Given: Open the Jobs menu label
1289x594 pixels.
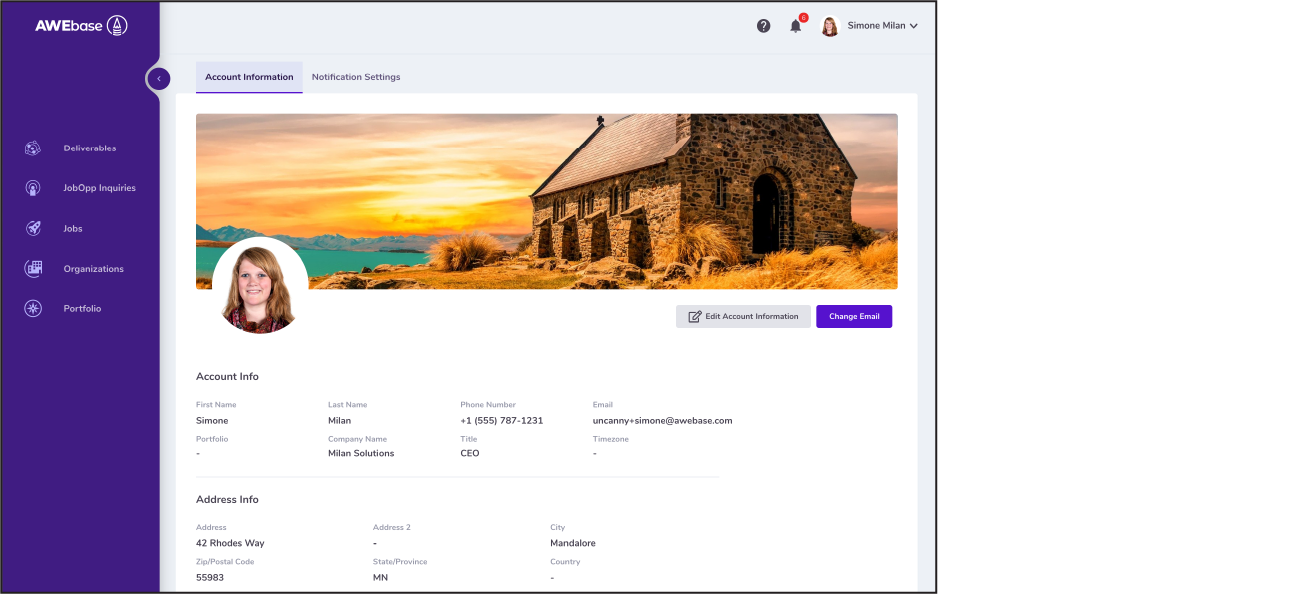Looking at the screenshot, I should pos(73,228).
